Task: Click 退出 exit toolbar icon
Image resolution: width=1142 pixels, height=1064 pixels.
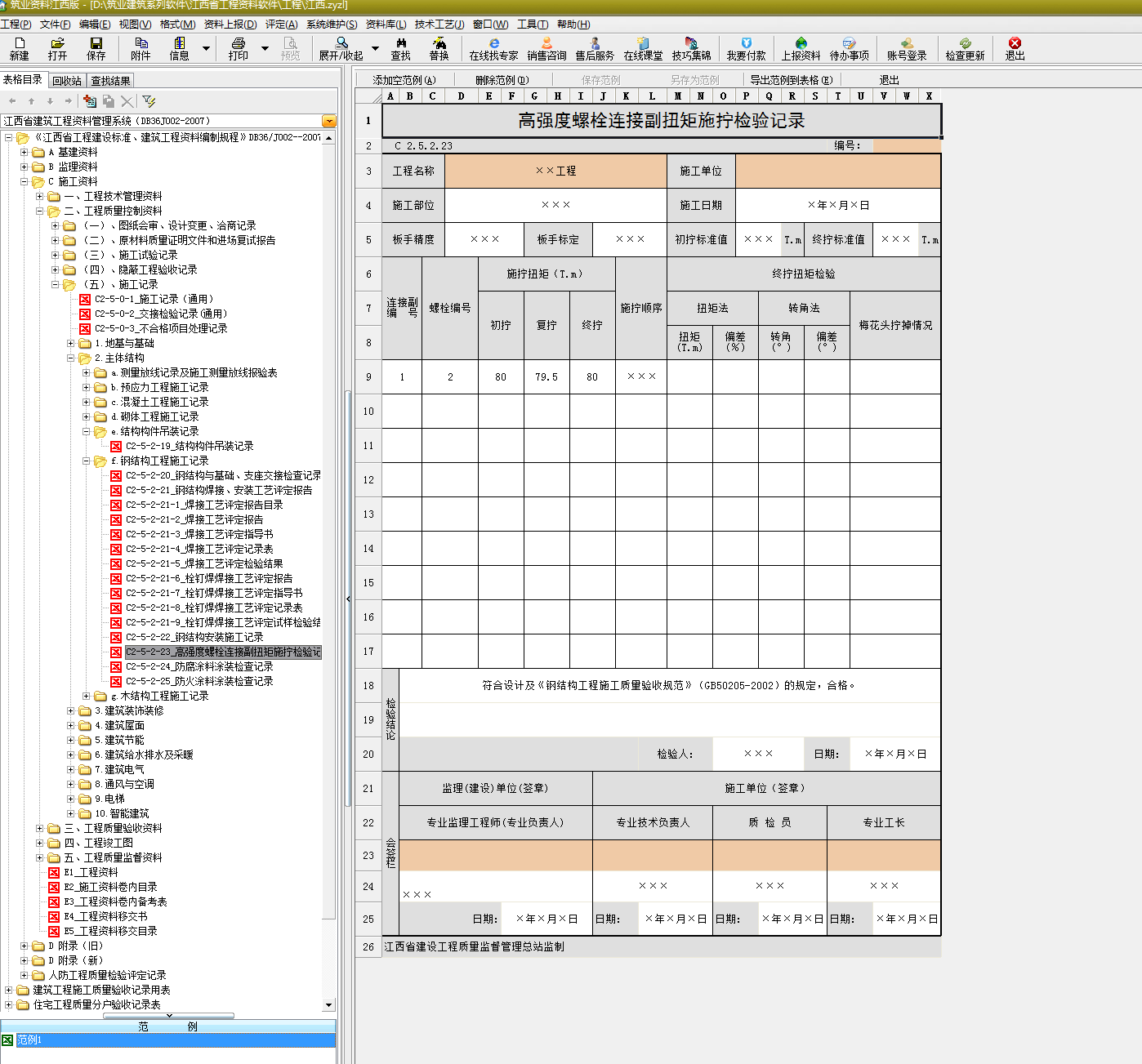Action: click(x=1015, y=48)
